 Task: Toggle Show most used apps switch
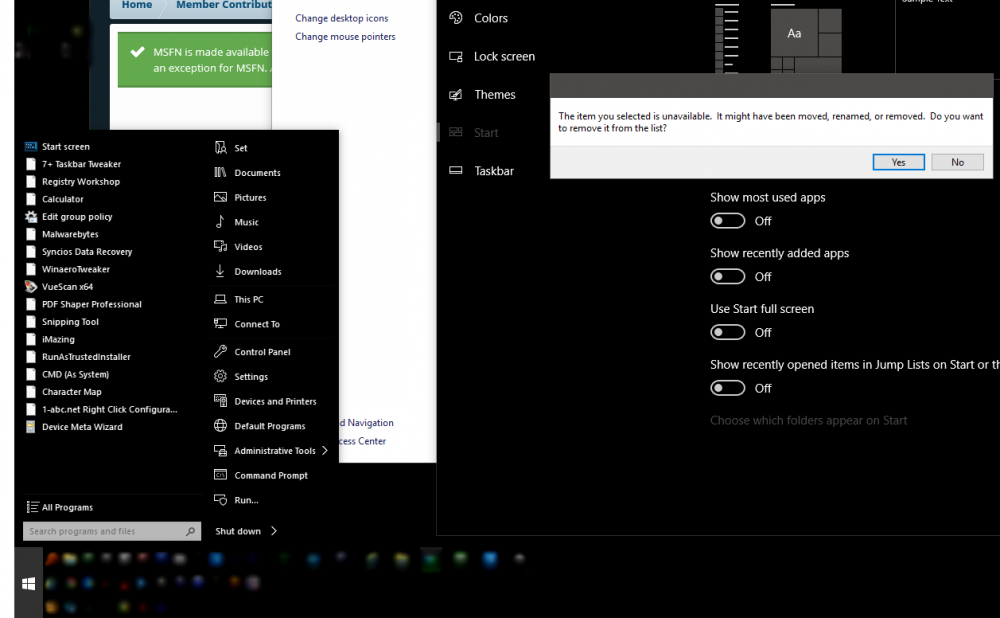coord(728,221)
